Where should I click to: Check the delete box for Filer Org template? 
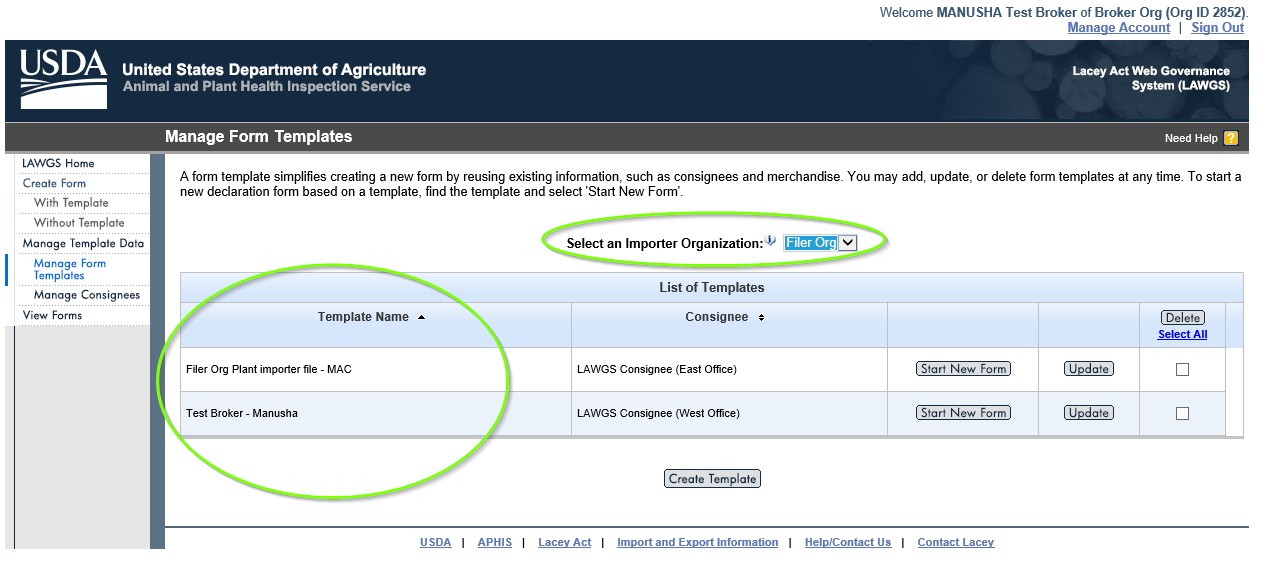[1182, 369]
